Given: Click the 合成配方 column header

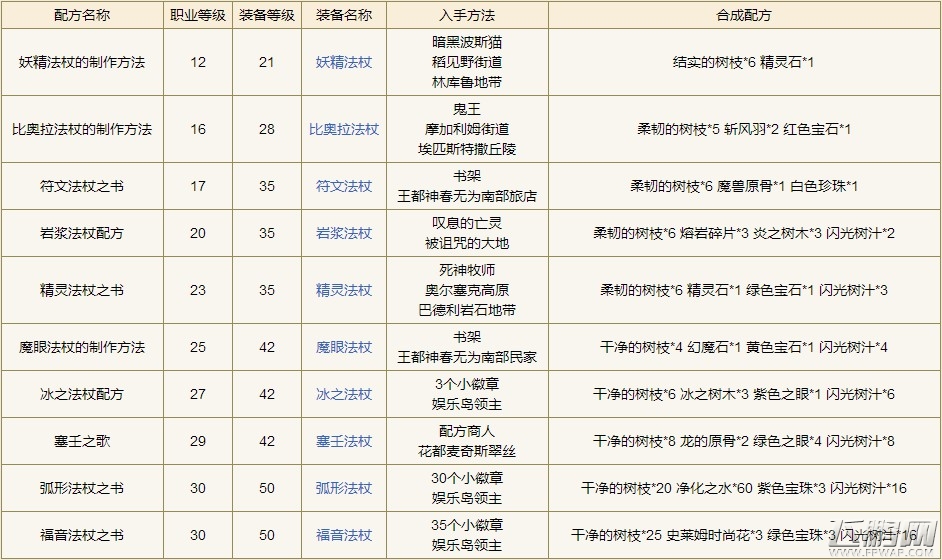Looking at the screenshot, I should (744, 15).
